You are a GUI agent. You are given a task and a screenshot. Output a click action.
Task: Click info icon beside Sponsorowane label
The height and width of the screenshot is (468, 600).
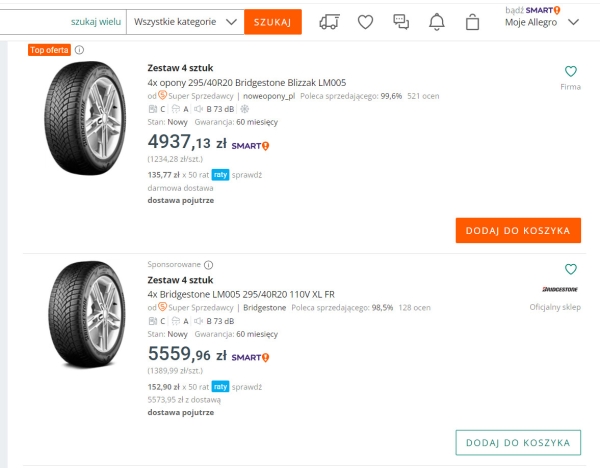pos(209,264)
